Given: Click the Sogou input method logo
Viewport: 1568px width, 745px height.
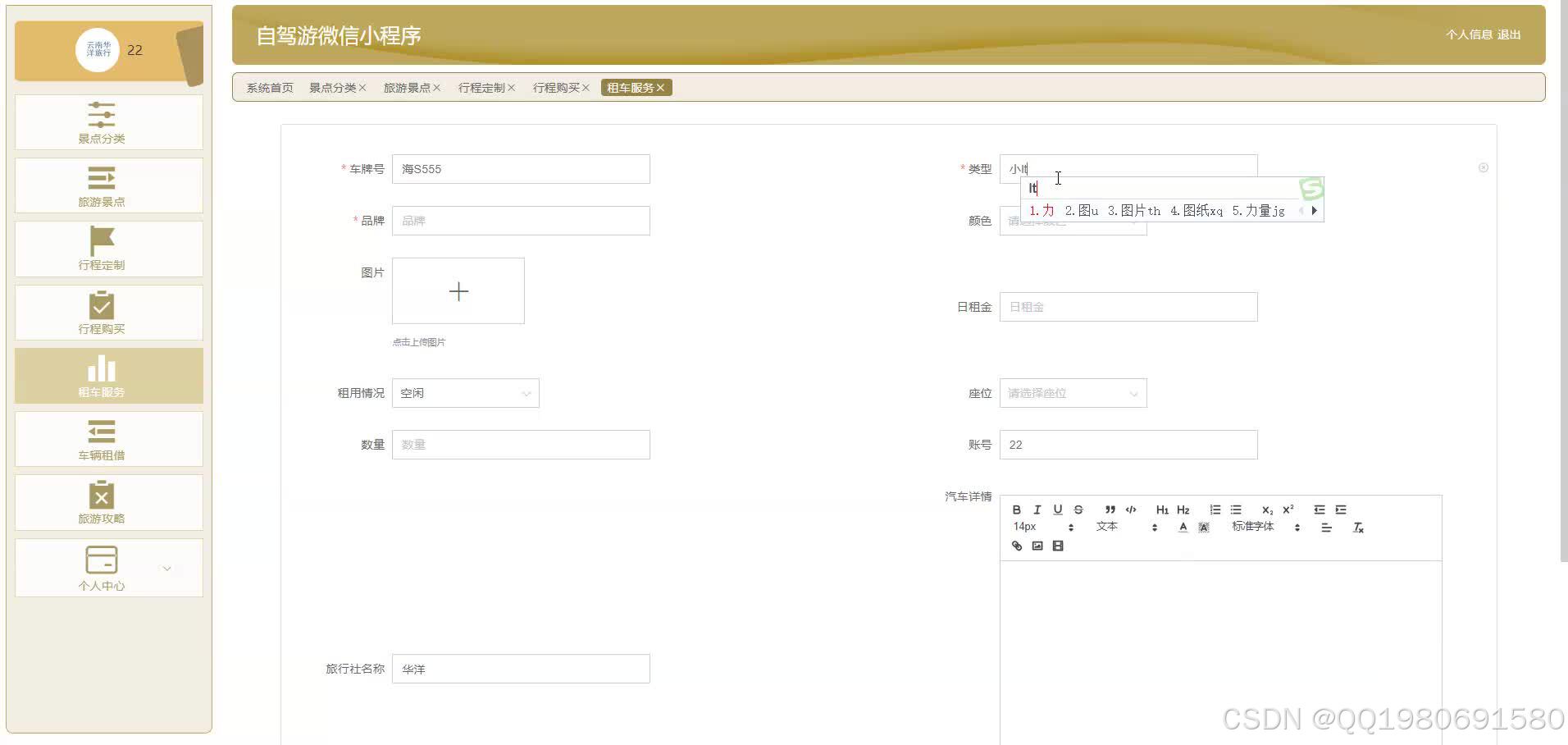Looking at the screenshot, I should 1311,189.
